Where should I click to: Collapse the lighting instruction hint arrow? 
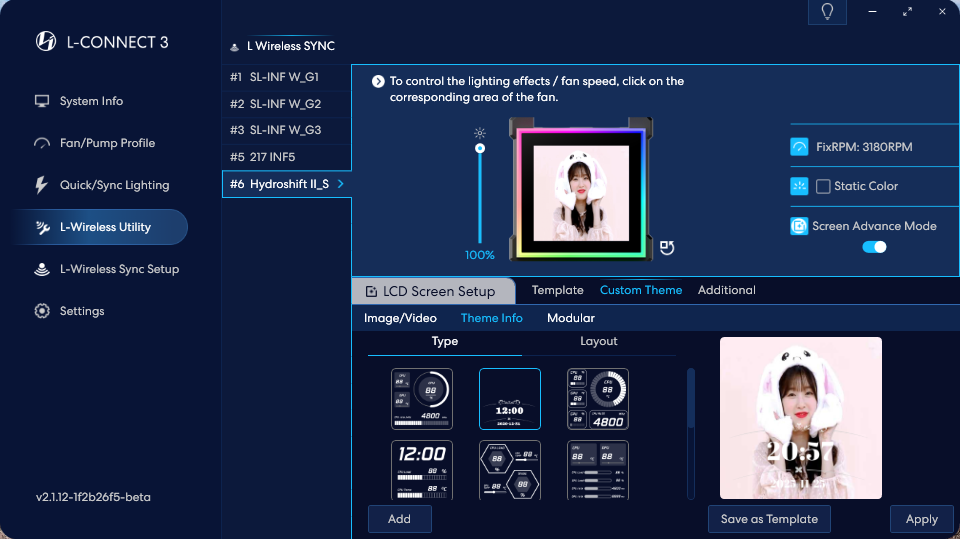pos(378,82)
